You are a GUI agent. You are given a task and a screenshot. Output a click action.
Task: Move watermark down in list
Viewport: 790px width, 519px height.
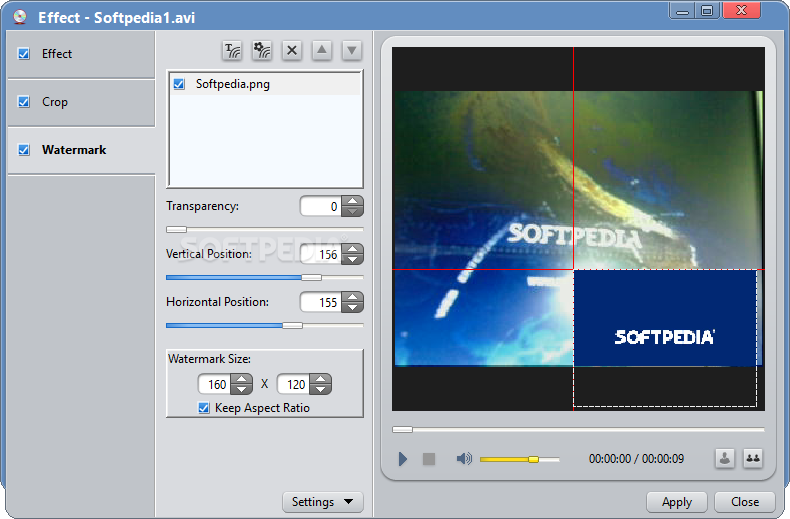click(x=352, y=50)
